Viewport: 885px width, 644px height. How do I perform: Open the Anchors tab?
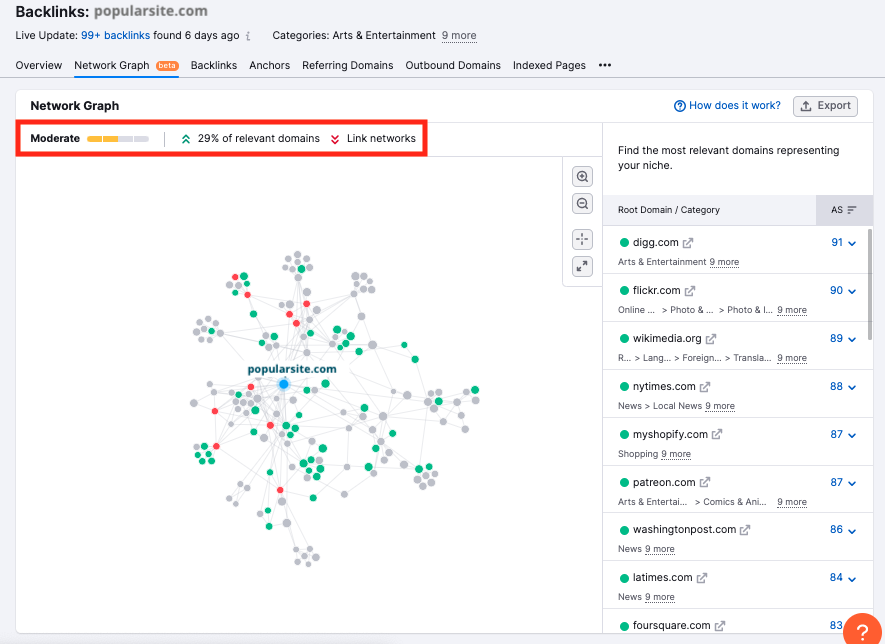click(269, 66)
